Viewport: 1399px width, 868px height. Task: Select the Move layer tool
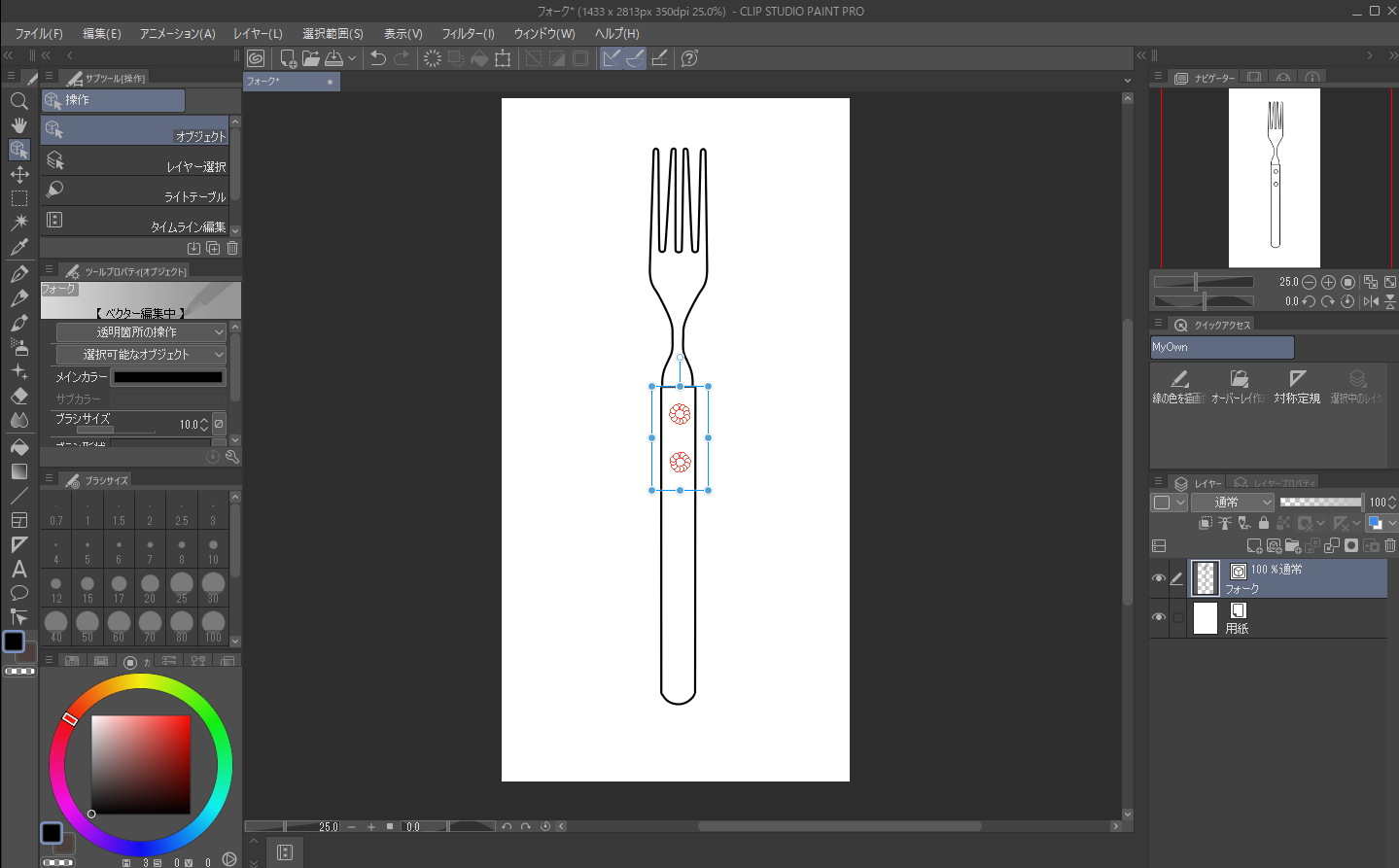click(18, 174)
